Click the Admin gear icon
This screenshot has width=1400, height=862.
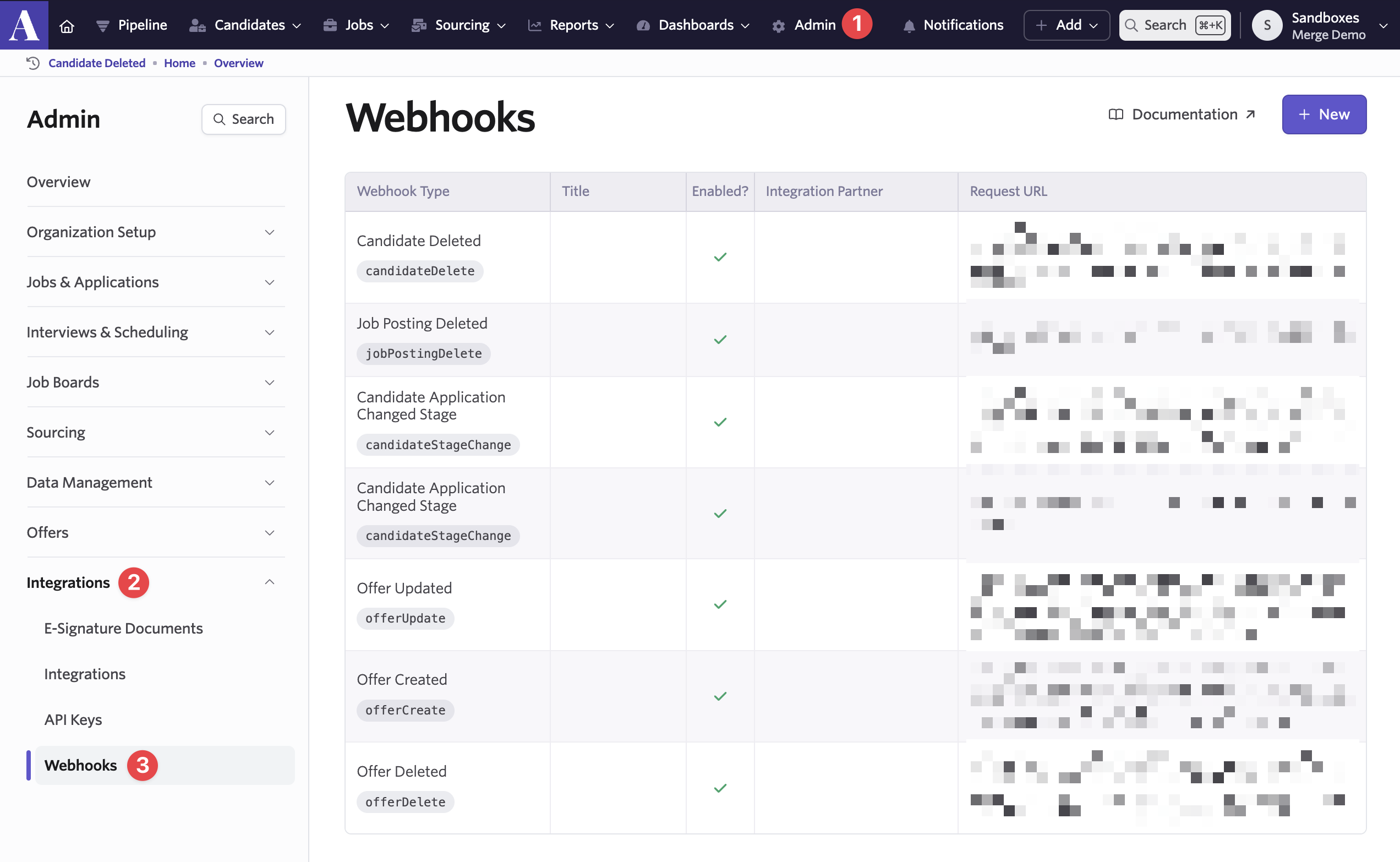pos(778,26)
